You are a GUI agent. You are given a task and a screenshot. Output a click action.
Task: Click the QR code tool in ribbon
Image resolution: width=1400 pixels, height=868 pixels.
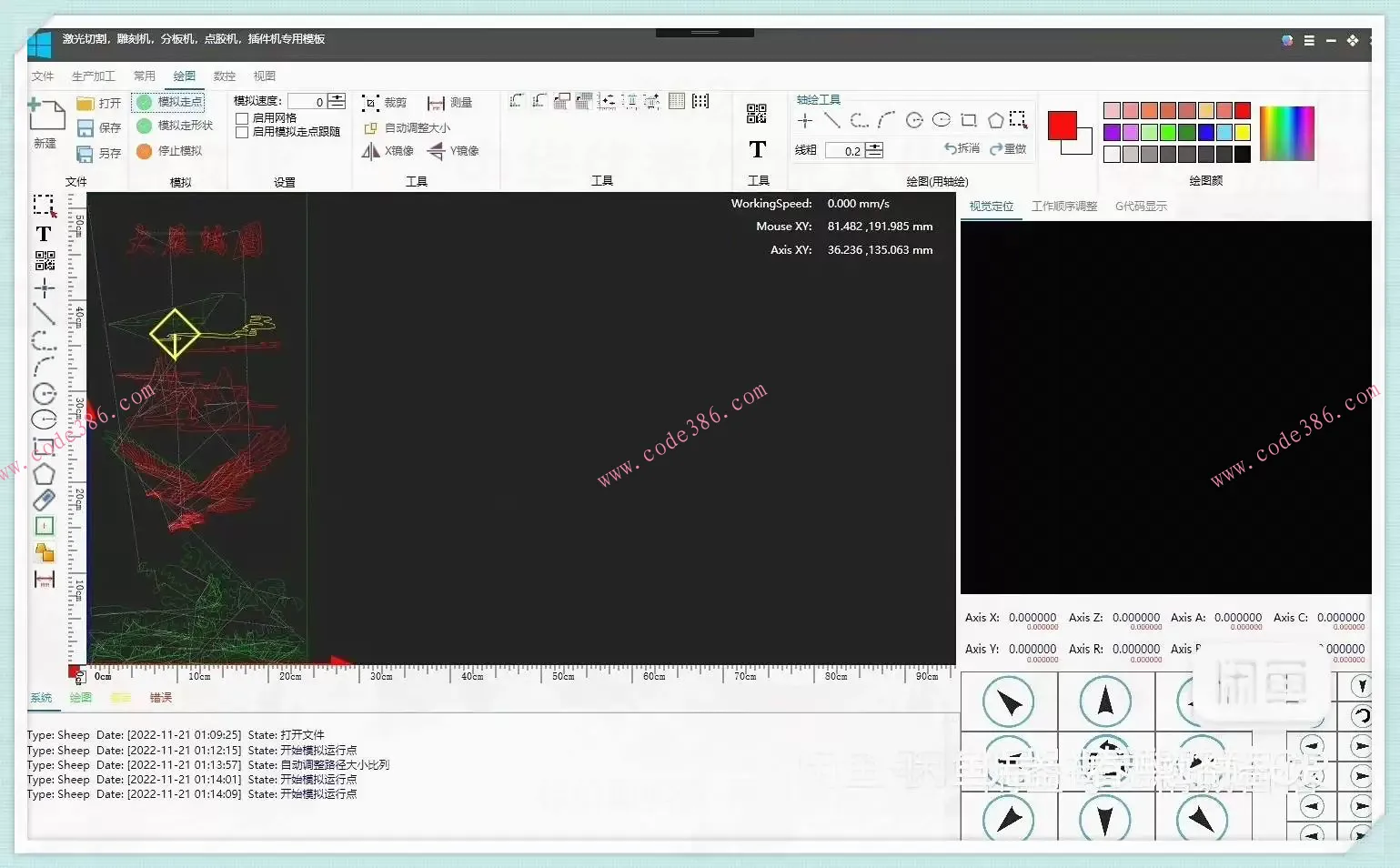coord(757,114)
